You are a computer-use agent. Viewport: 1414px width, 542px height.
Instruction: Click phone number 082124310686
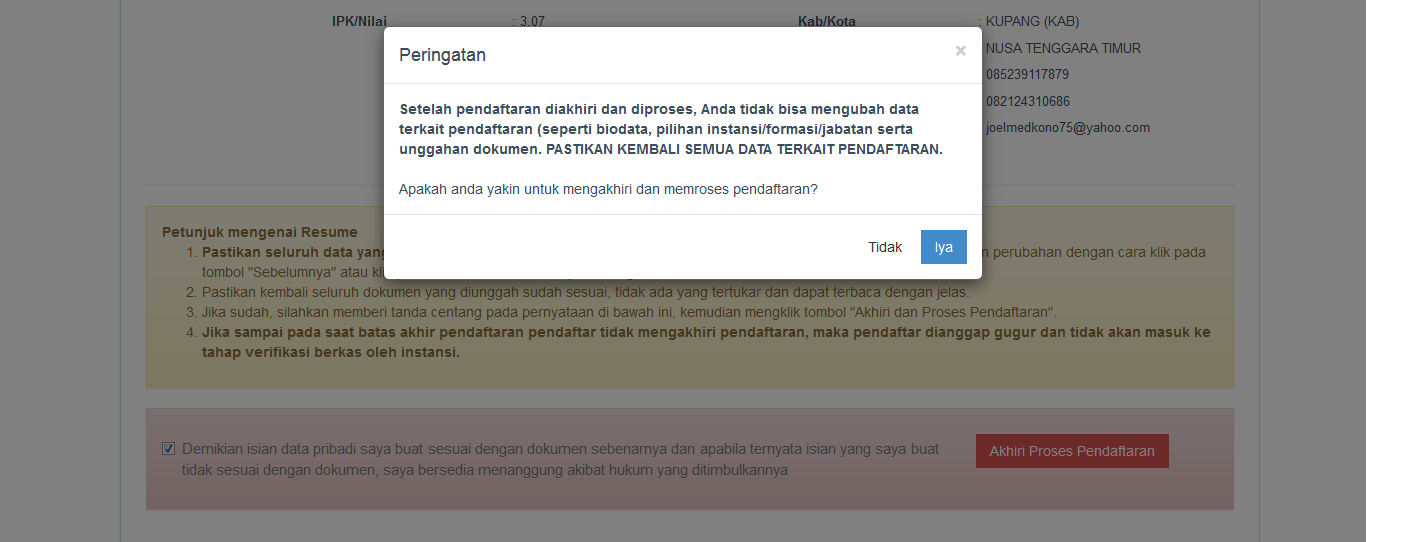pyautogui.click(x=1027, y=102)
